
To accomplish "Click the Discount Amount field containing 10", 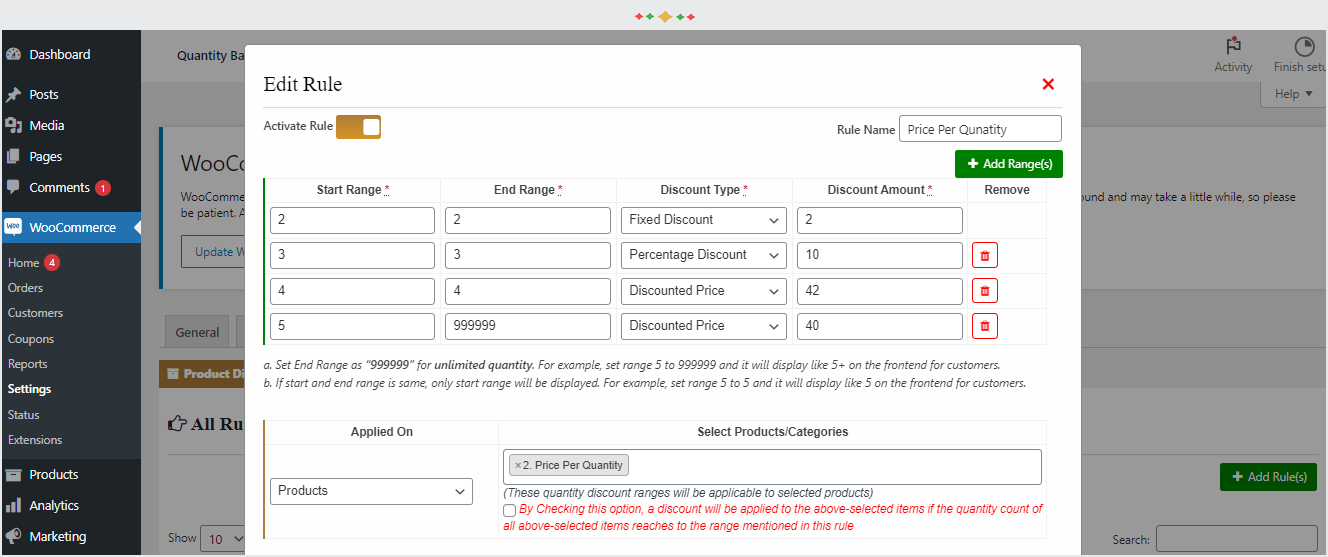I will (880, 255).
